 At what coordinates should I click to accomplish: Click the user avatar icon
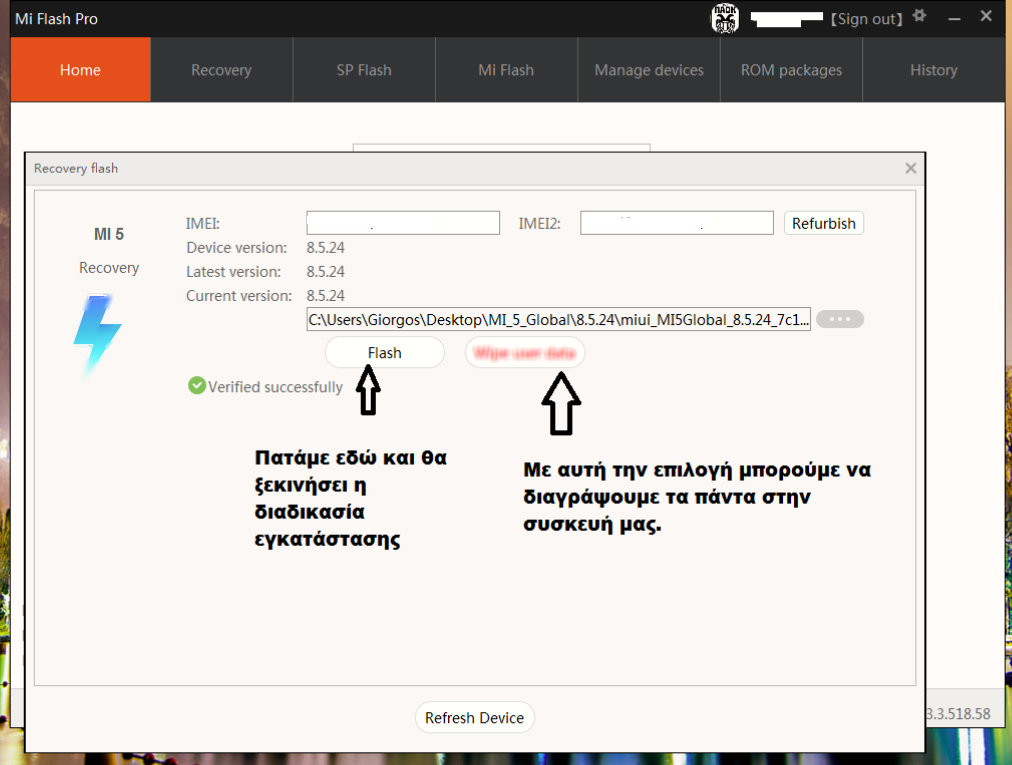click(x=725, y=18)
